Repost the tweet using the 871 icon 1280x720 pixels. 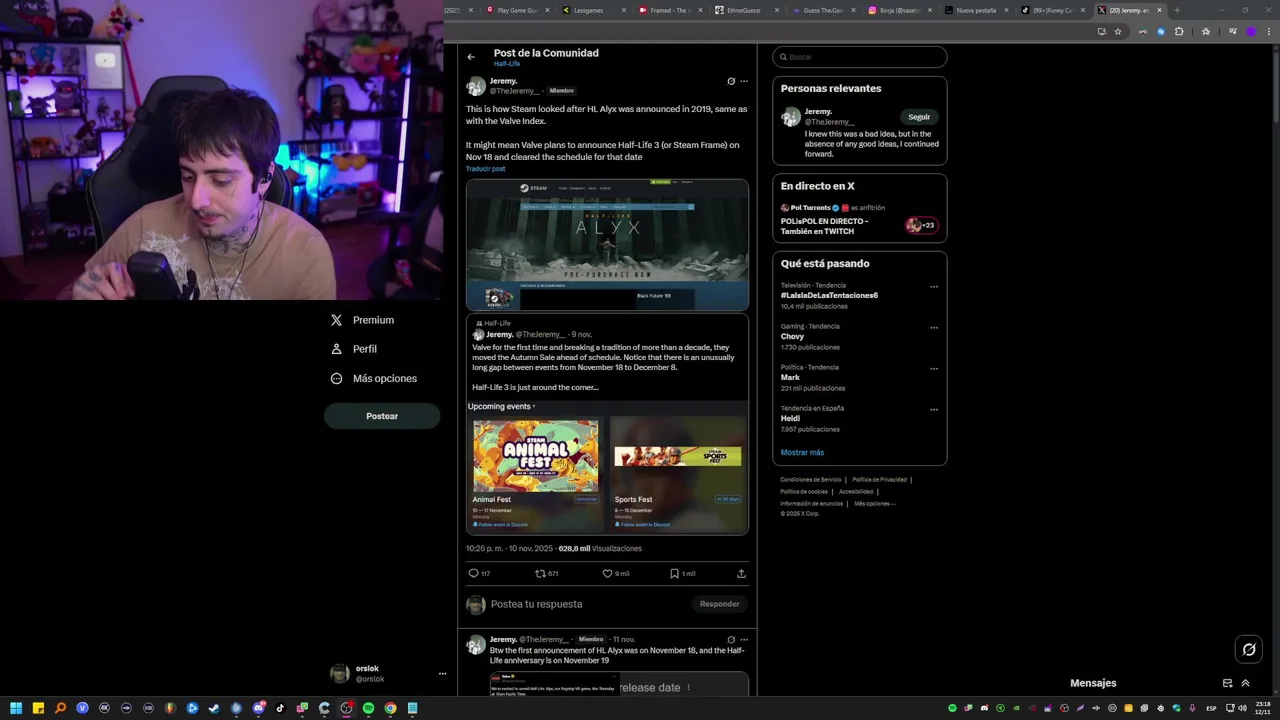pyautogui.click(x=541, y=574)
